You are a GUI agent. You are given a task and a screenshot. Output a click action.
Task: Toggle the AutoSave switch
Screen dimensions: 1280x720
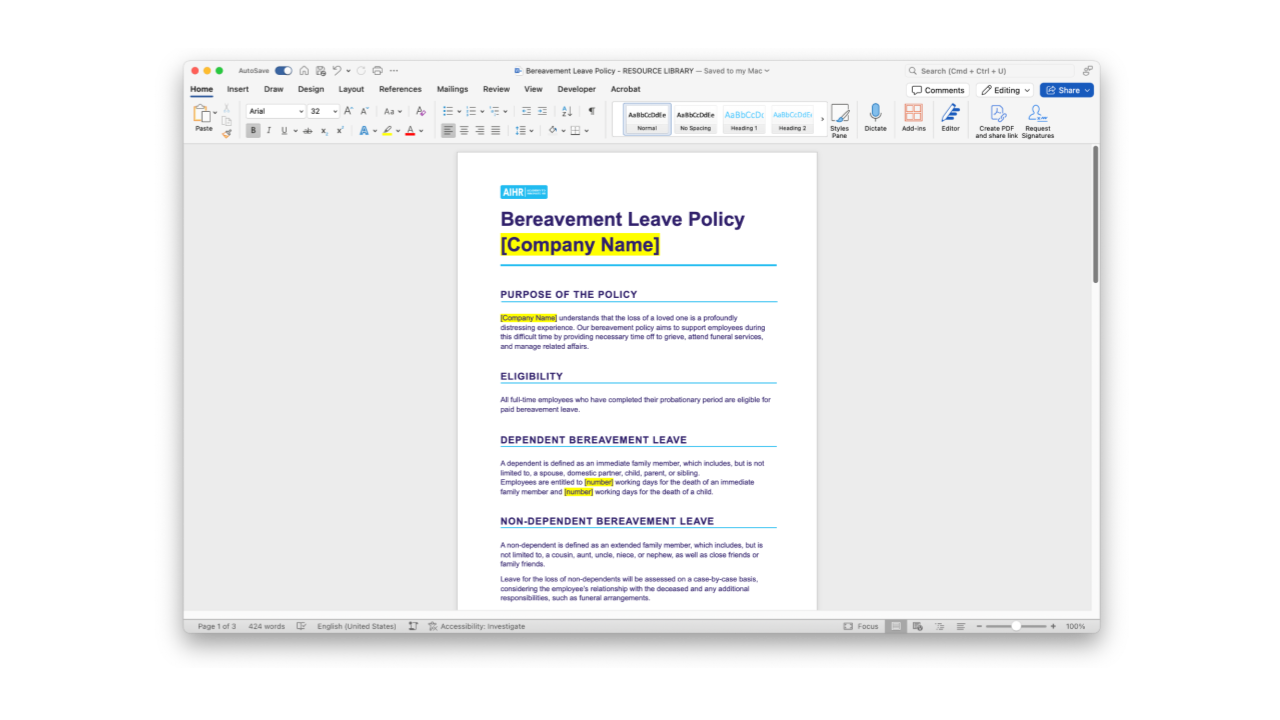click(x=283, y=71)
